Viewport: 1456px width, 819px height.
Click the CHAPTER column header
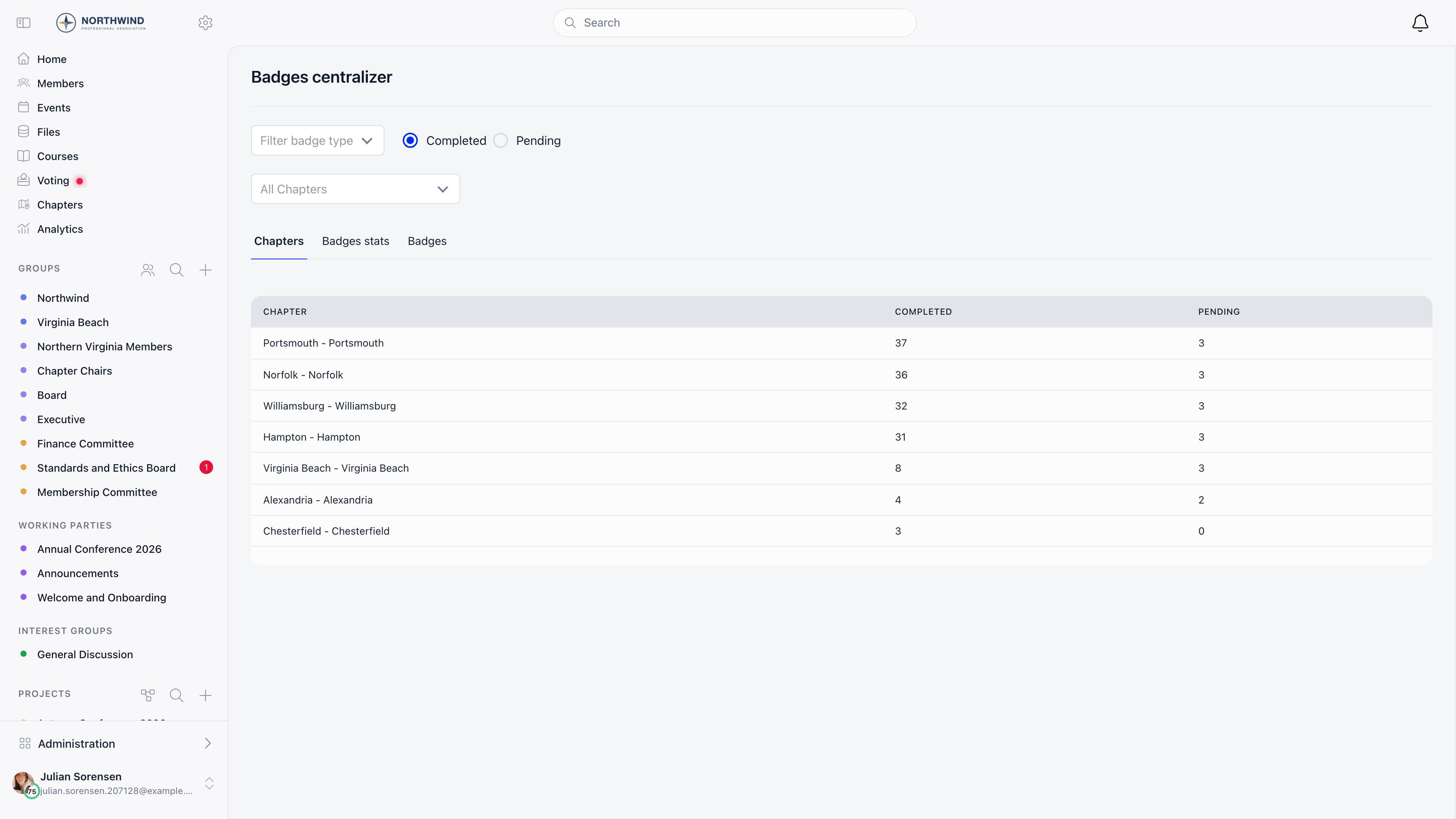pyautogui.click(x=285, y=311)
